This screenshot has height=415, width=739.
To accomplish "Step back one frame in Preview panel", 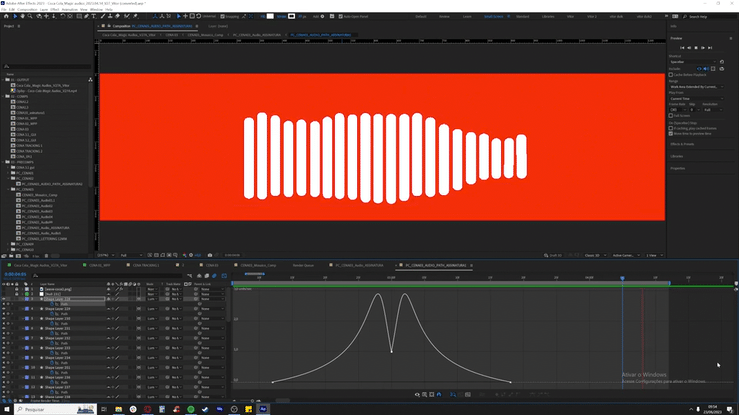I will [689, 48].
